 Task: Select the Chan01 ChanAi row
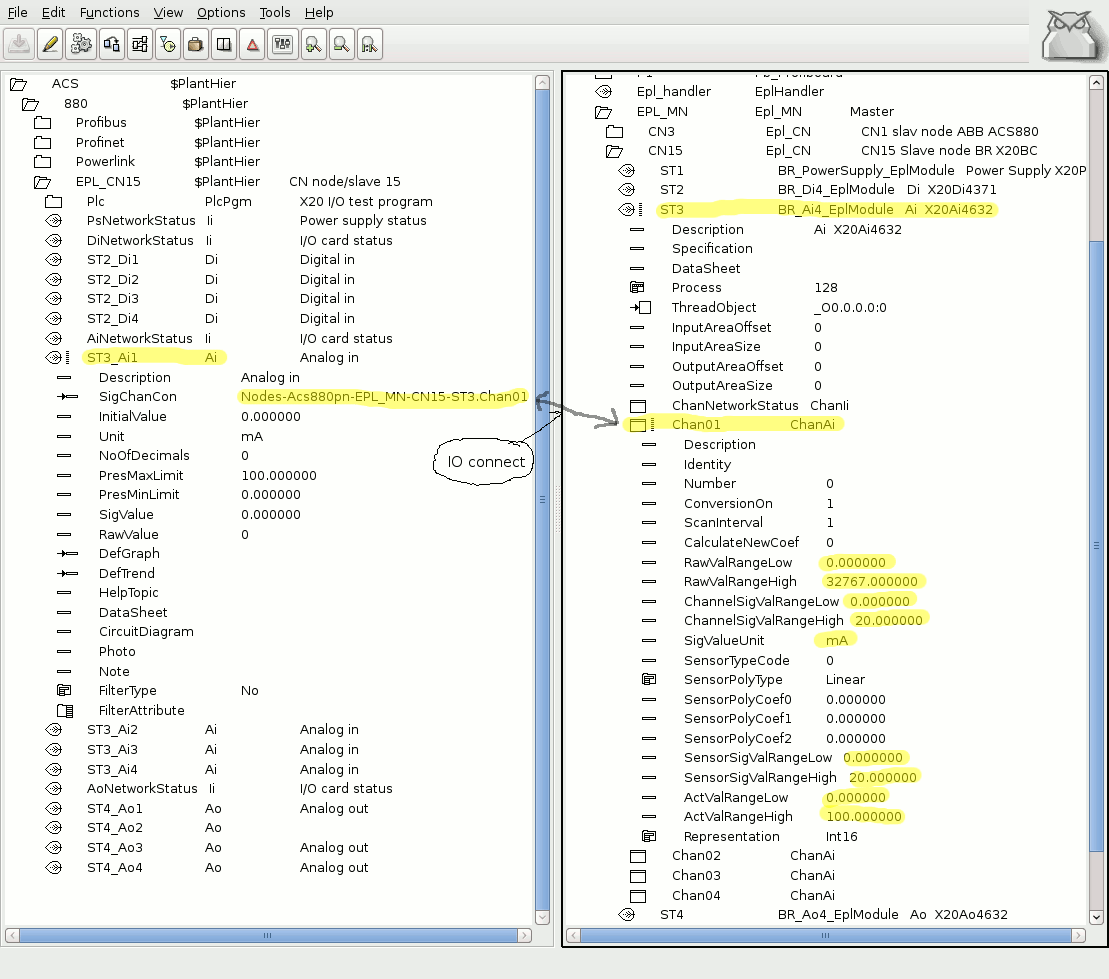(753, 424)
